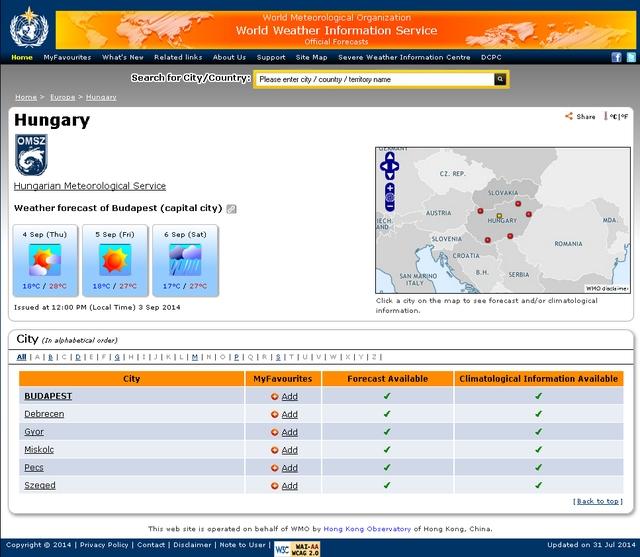This screenshot has width=640, height=557.
Task: Open the Miskolc city link
Action: point(39,450)
